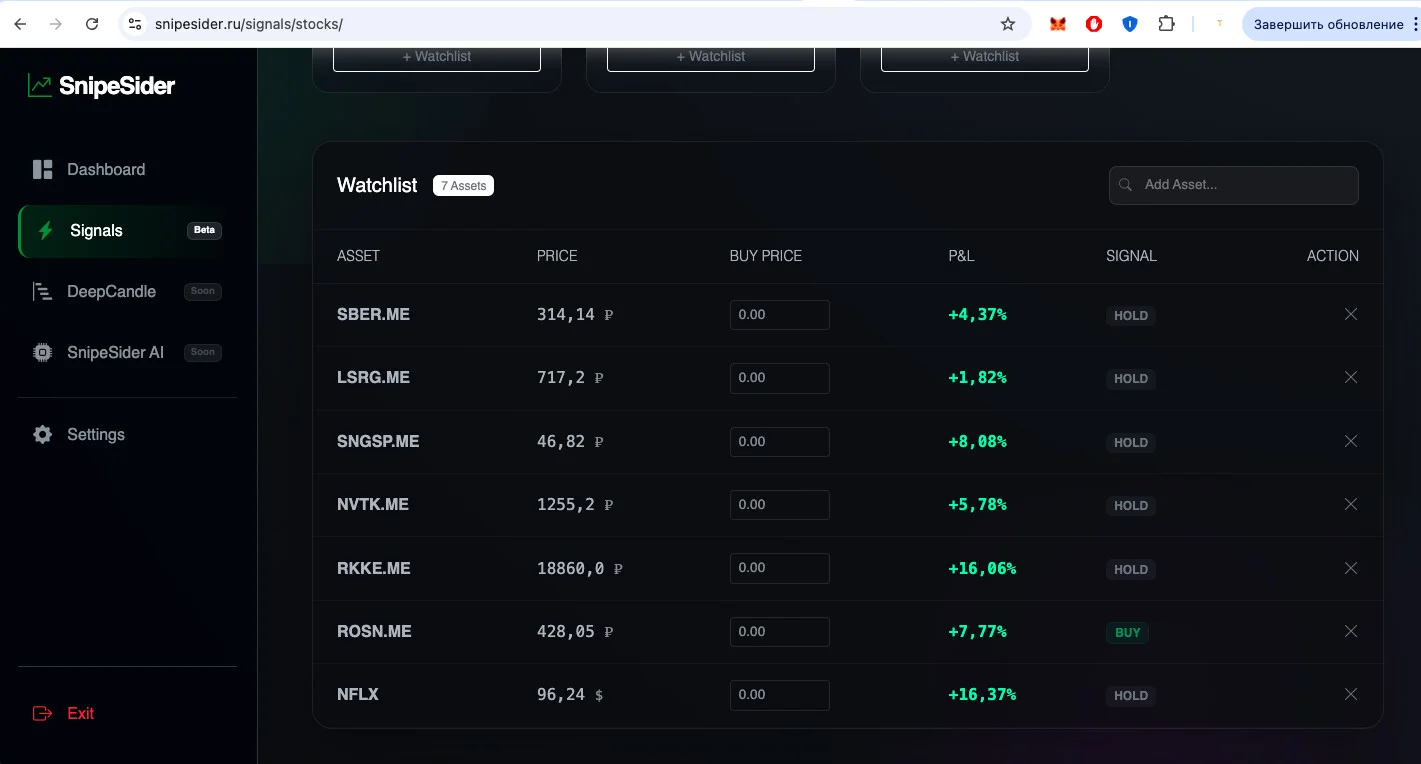The width and height of the screenshot is (1421, 764).
Task: Click the 96,24 $ price
Action: pyautogui.click(x=570, y=694)
